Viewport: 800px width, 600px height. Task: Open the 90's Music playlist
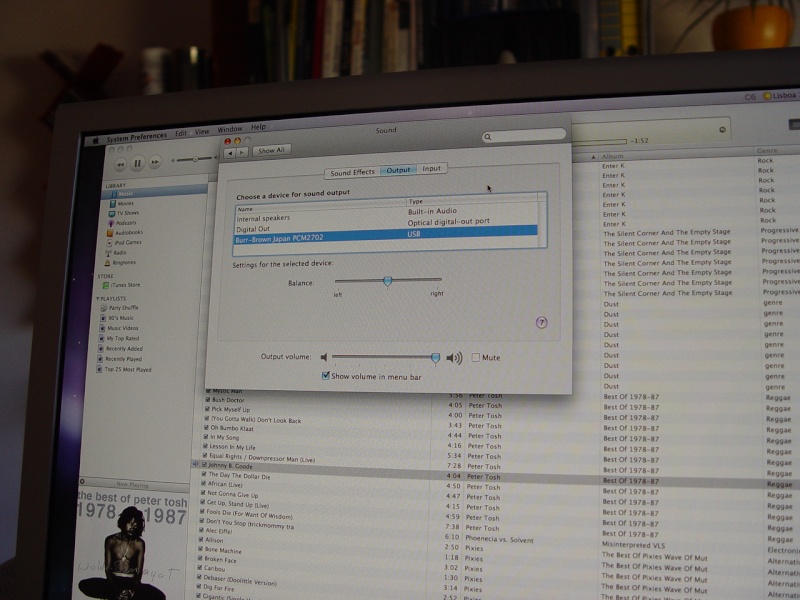(121, 318)
